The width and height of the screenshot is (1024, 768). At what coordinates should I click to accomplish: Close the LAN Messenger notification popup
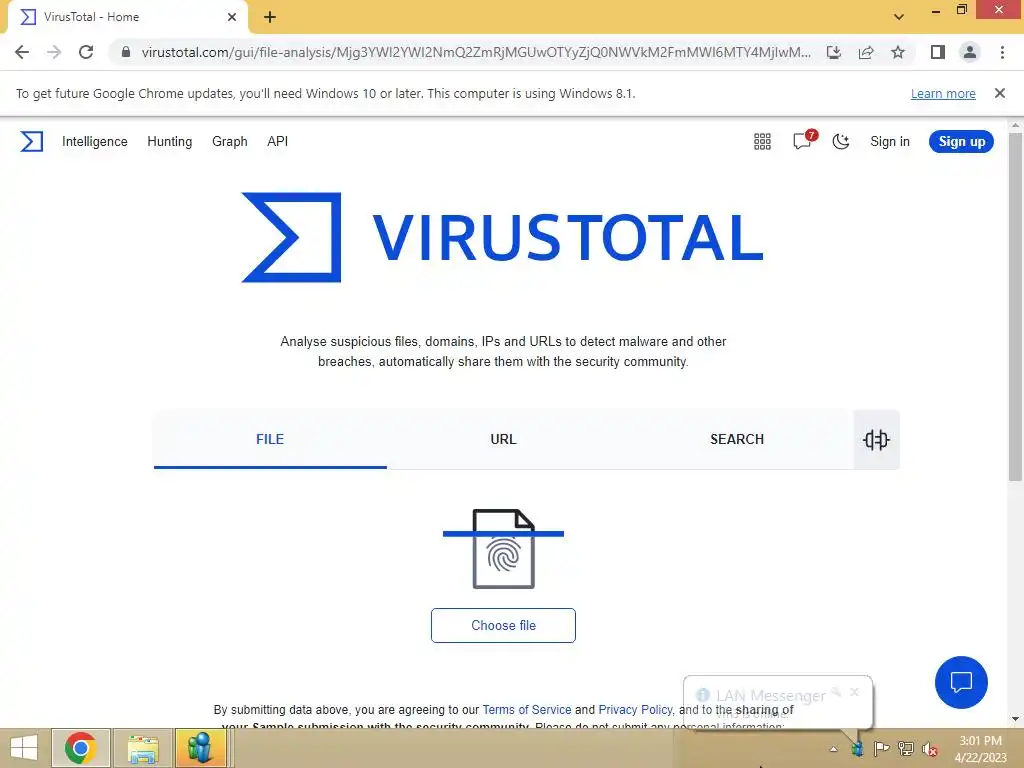(x=854, y=692)
